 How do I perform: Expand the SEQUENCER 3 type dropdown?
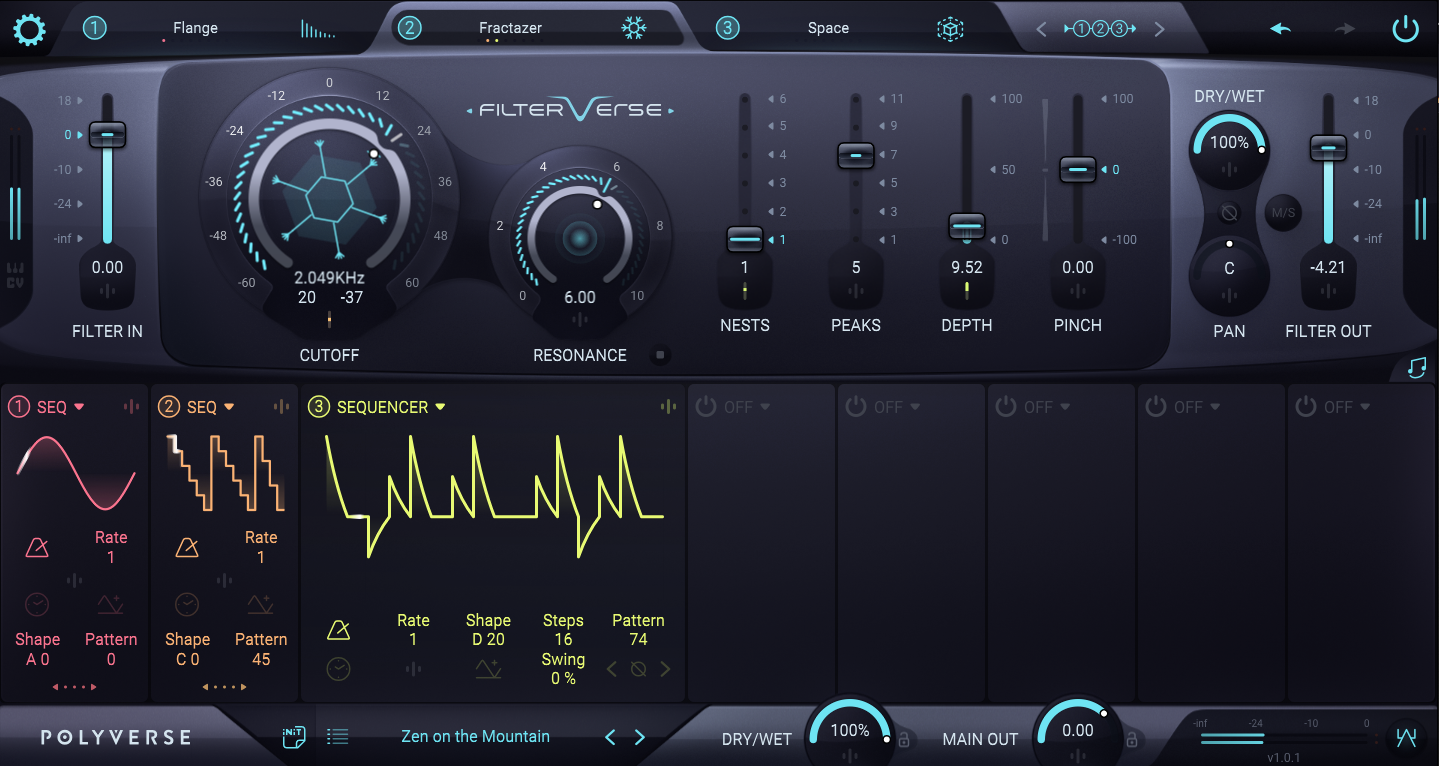[x=440, y=407]
